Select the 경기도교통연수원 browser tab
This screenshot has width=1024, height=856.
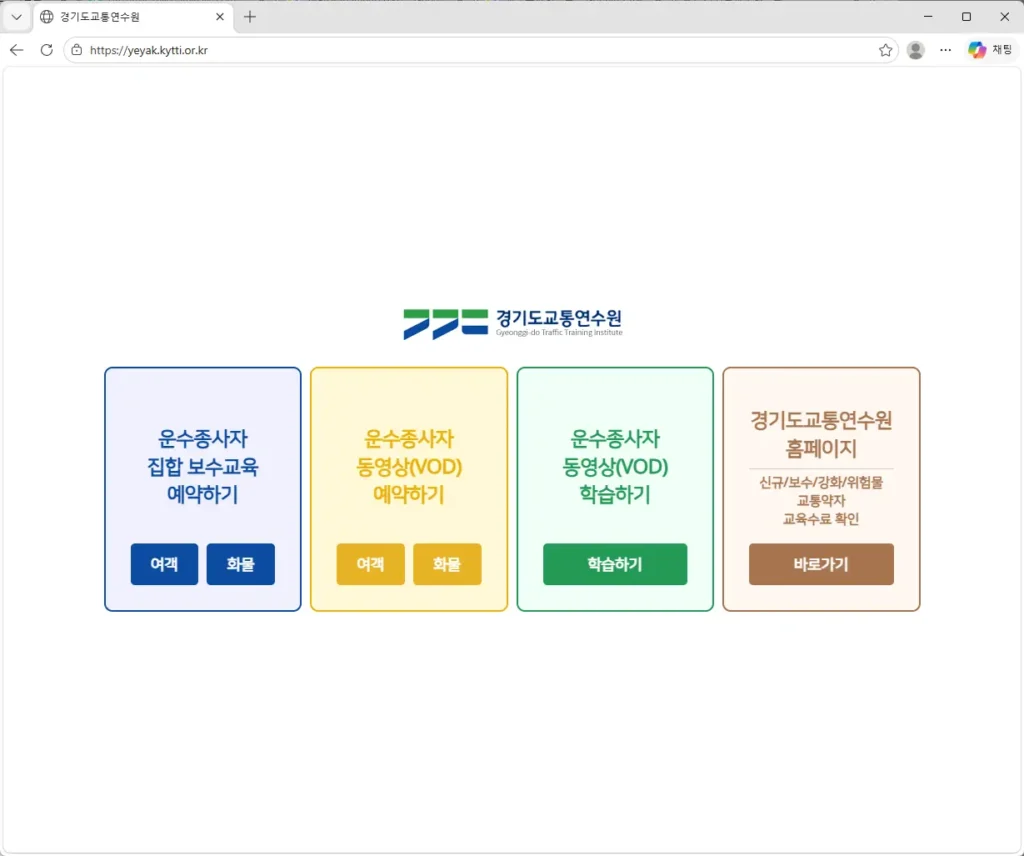click(x=120, y=17)
